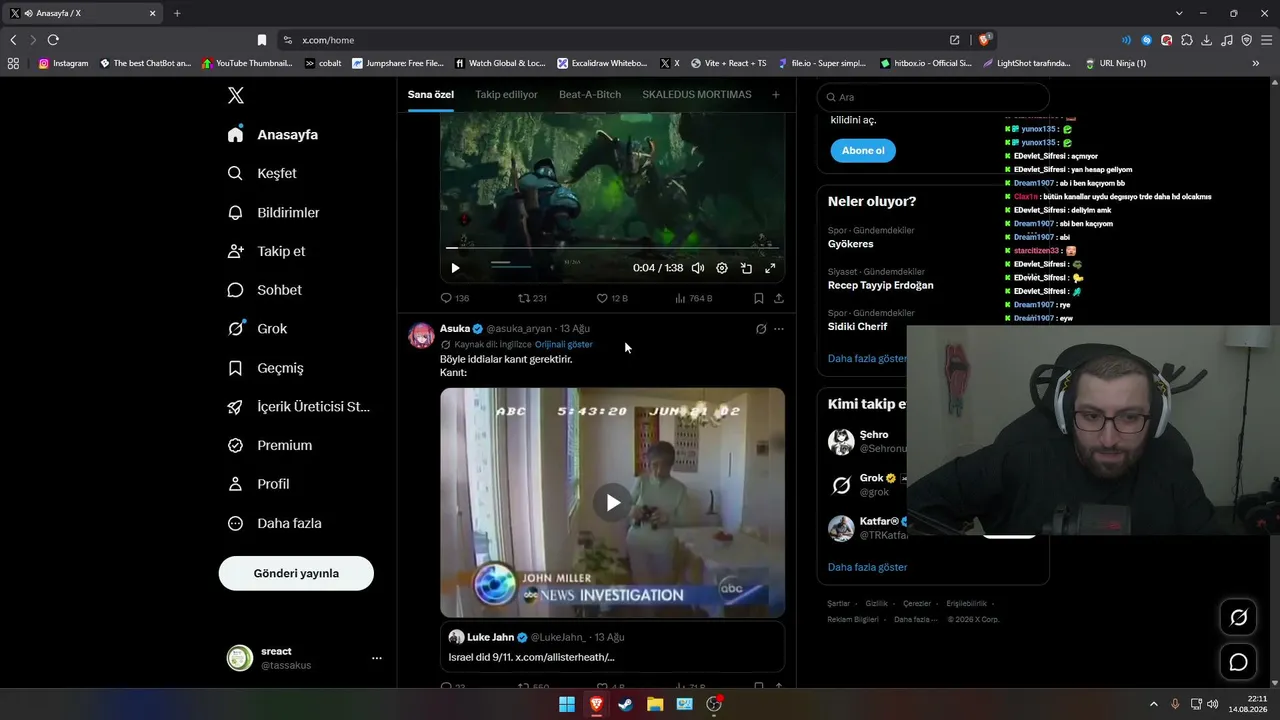Open the Sidiki Cherif trend

(x=857, y=326)
